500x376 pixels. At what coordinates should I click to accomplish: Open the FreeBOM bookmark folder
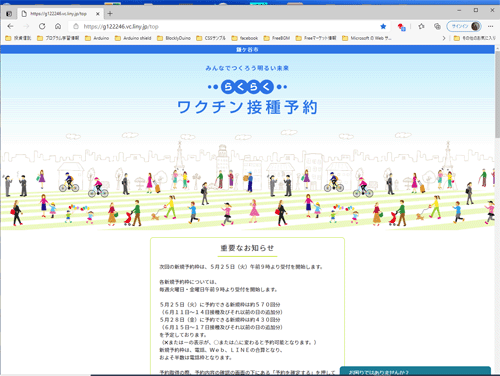(x=277, y=38)
